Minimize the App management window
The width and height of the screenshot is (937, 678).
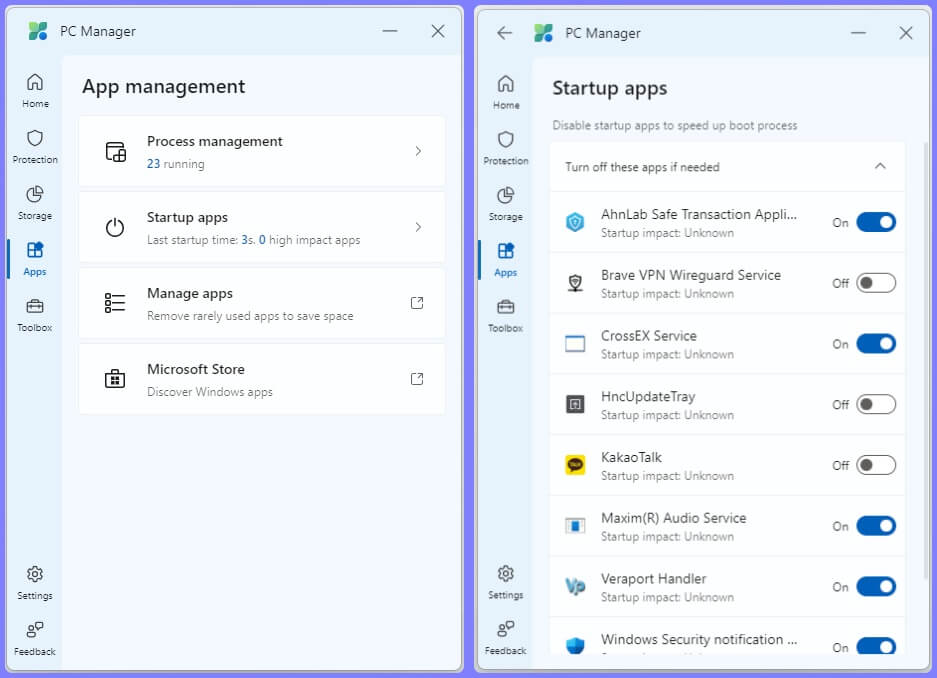click(x=390, y=31)
